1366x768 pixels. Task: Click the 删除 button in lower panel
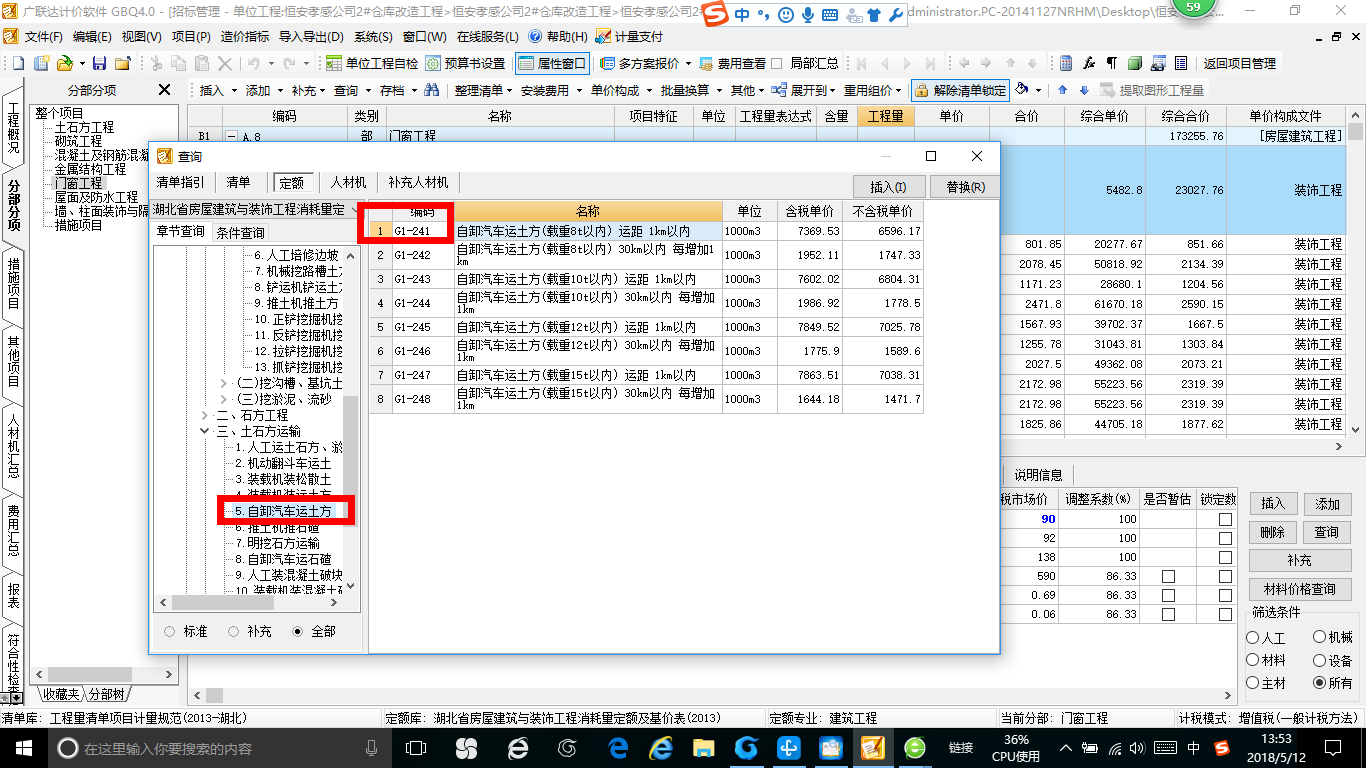click(1272, 532)
